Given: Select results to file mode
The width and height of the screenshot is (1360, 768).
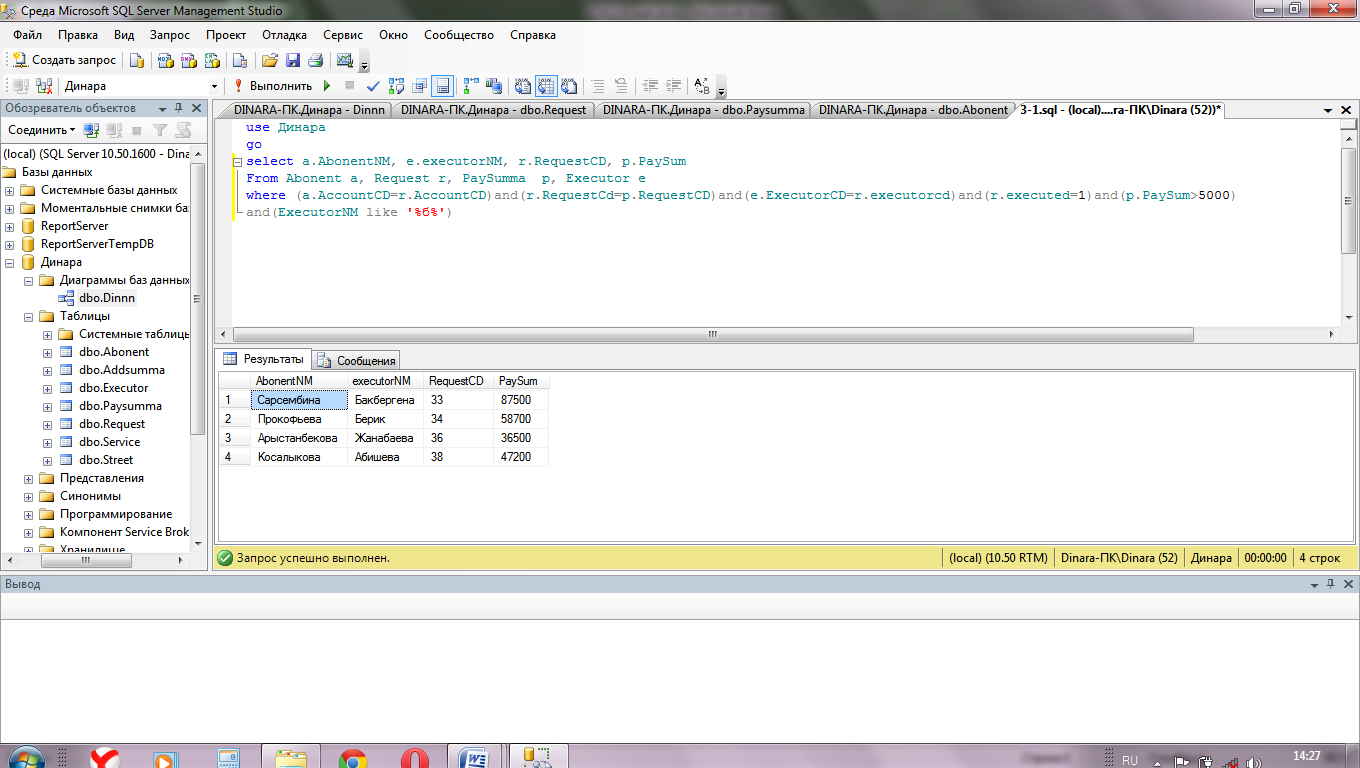Looking at the screenshot, I should point(569,86).
